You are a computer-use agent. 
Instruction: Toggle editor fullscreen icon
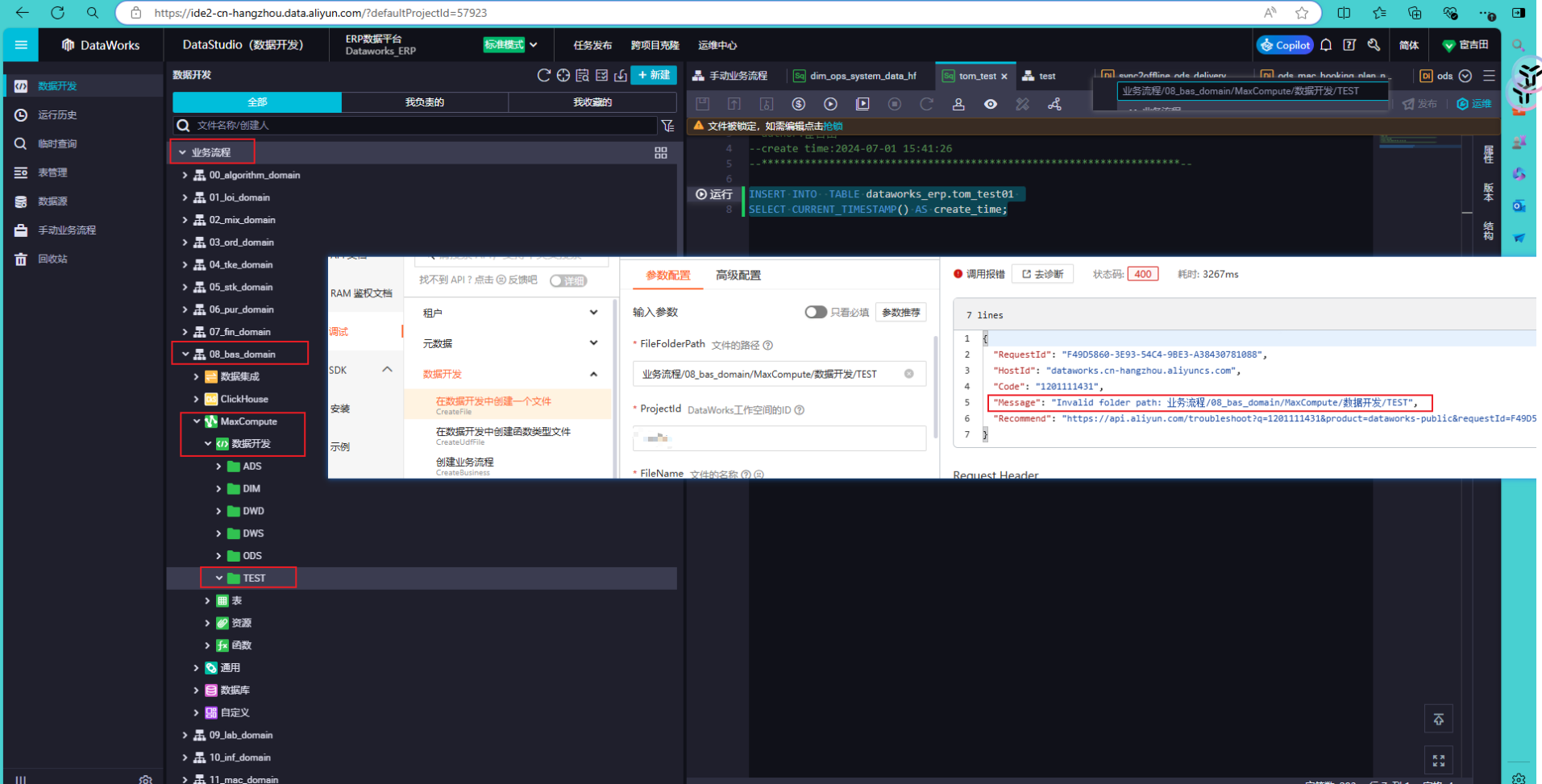point(1439,760)
